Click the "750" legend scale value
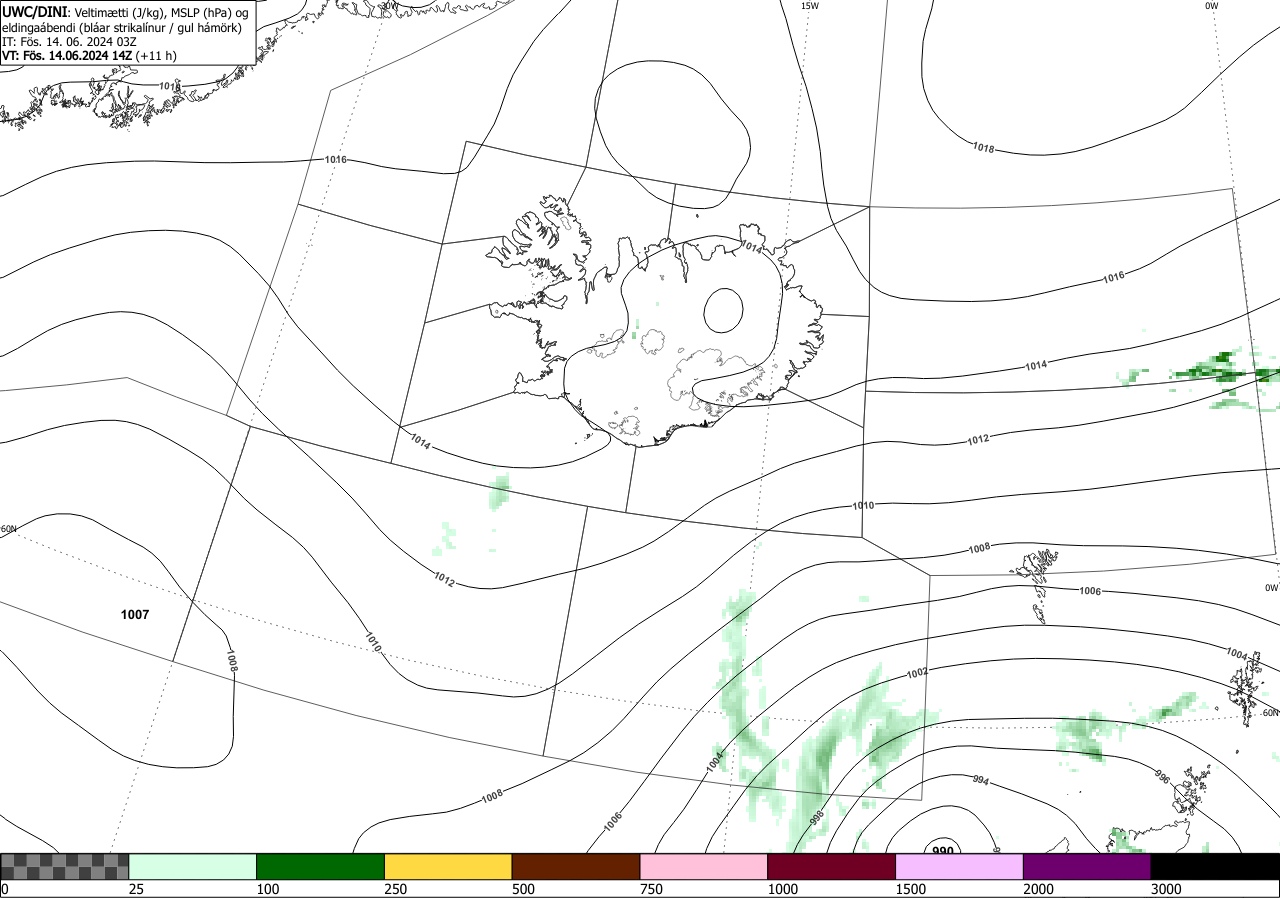The image size is (1280, 898). pos(651,889)
